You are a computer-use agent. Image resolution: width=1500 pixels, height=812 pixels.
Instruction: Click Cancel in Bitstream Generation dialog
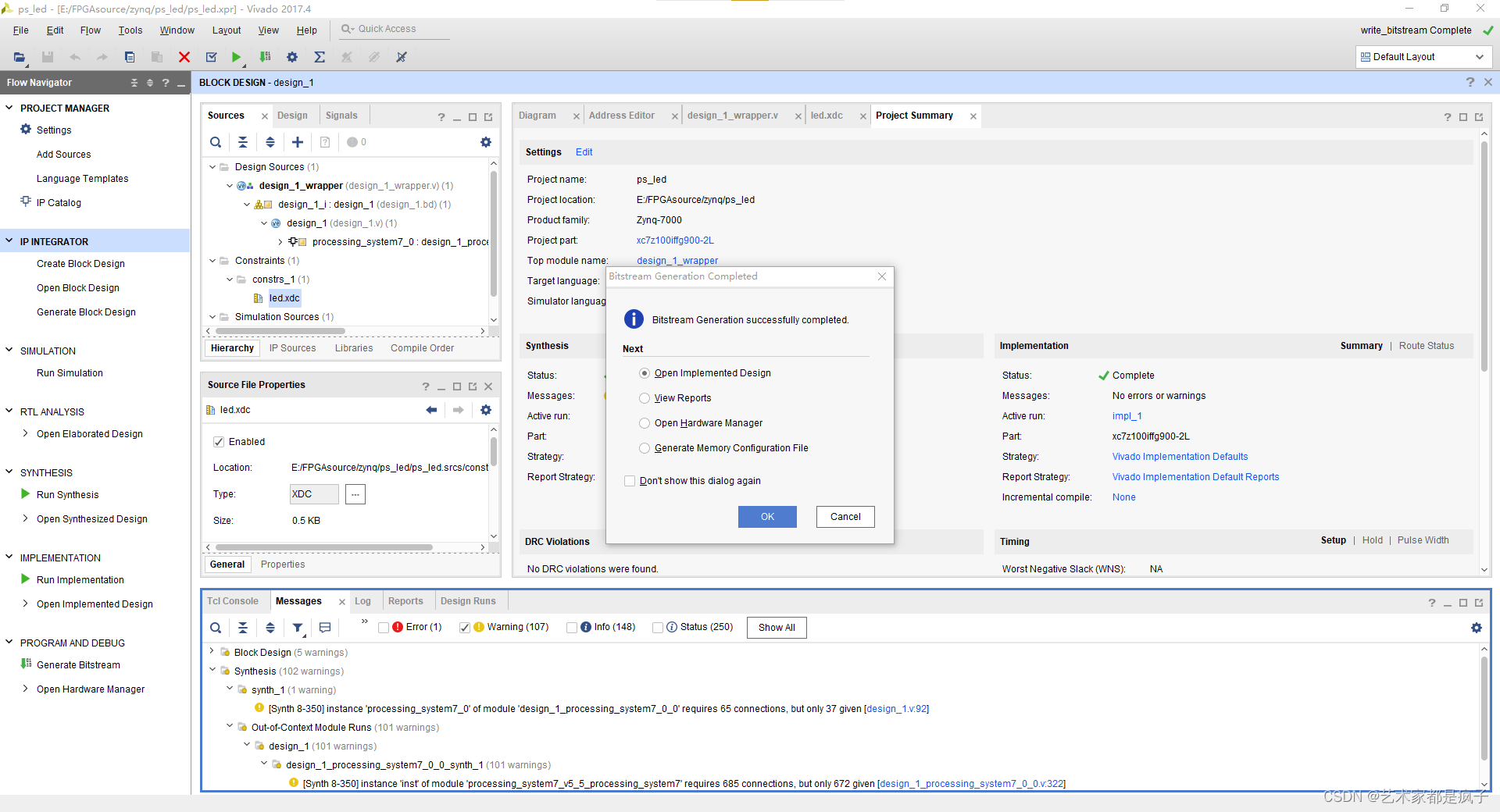coord(845,517)
